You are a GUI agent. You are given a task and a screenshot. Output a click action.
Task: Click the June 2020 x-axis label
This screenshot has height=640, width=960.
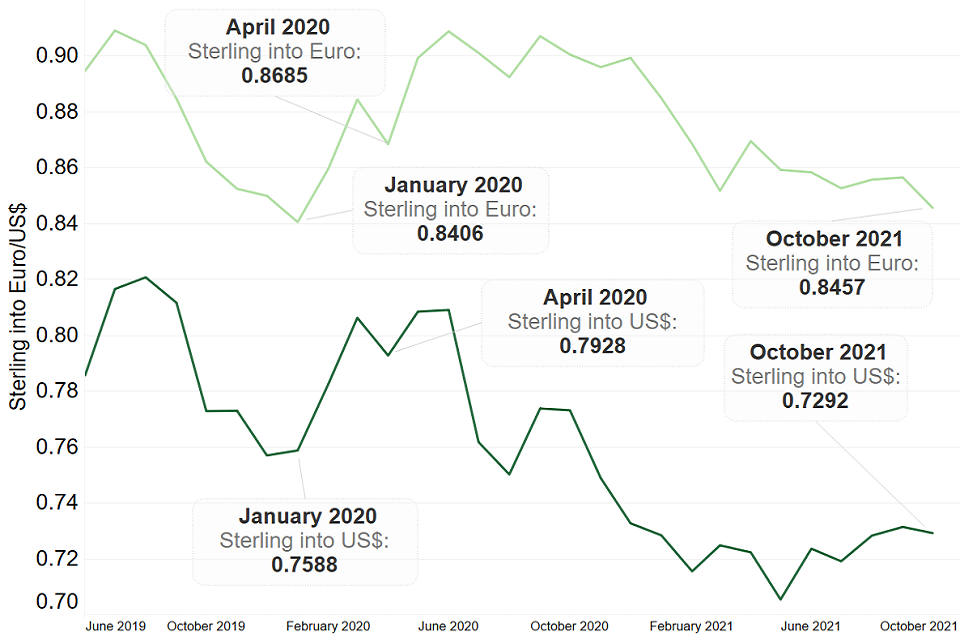point(448,627)
